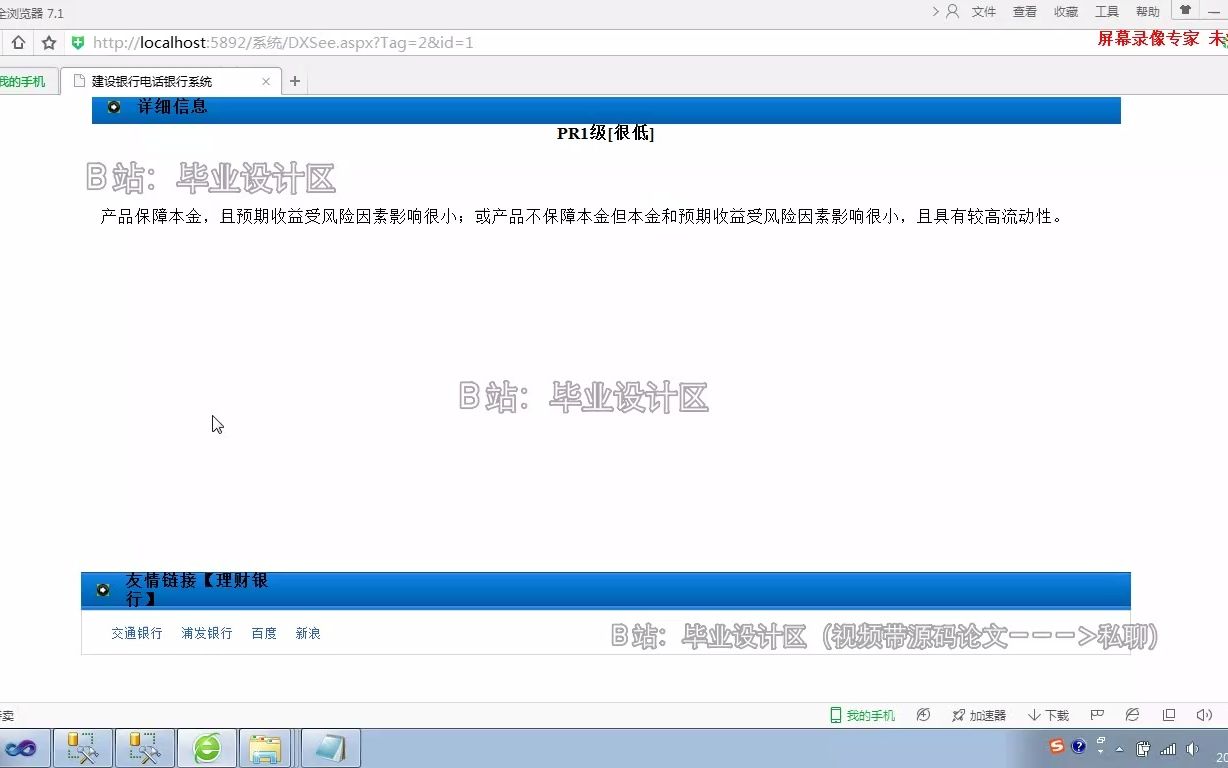Viewport: 1228px width, 768px height.
Task: Toggle the speaker mute icon in the status bar
Action: tap(1204, 715)
